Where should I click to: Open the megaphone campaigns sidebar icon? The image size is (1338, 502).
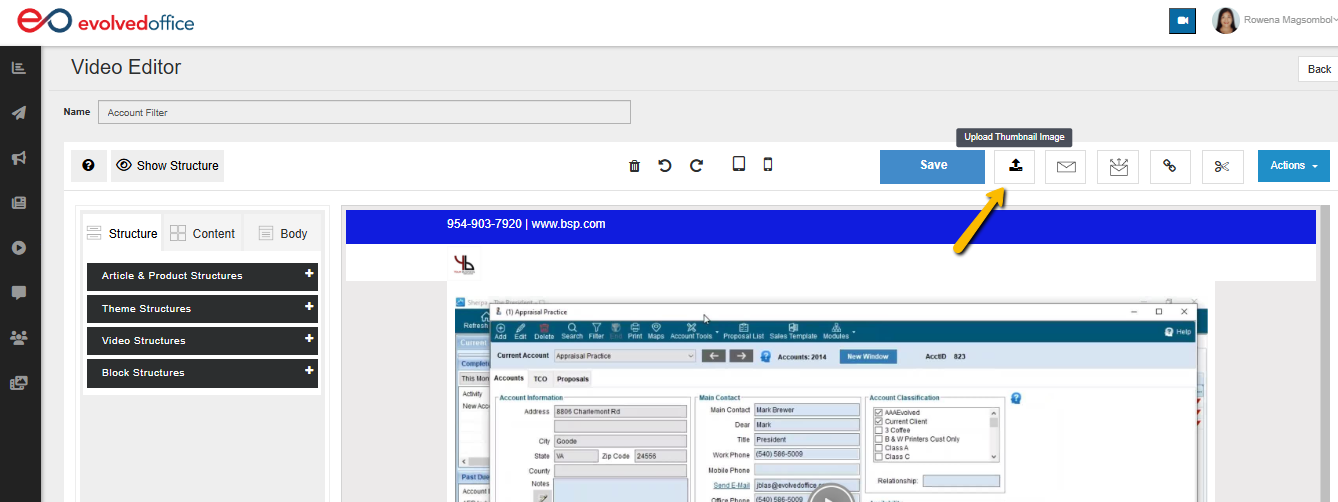coord(19,158)
